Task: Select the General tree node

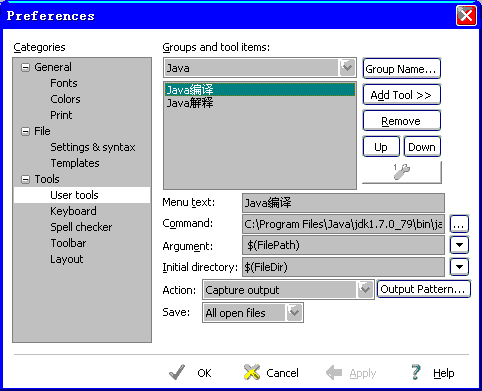Action: tap(53, 67)
